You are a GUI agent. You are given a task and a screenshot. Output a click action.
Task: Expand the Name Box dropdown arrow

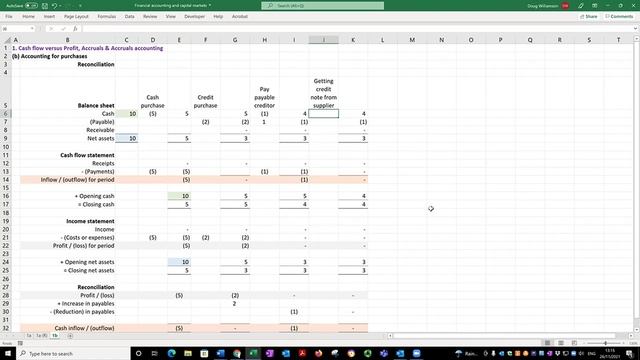[x=32, y=29]
